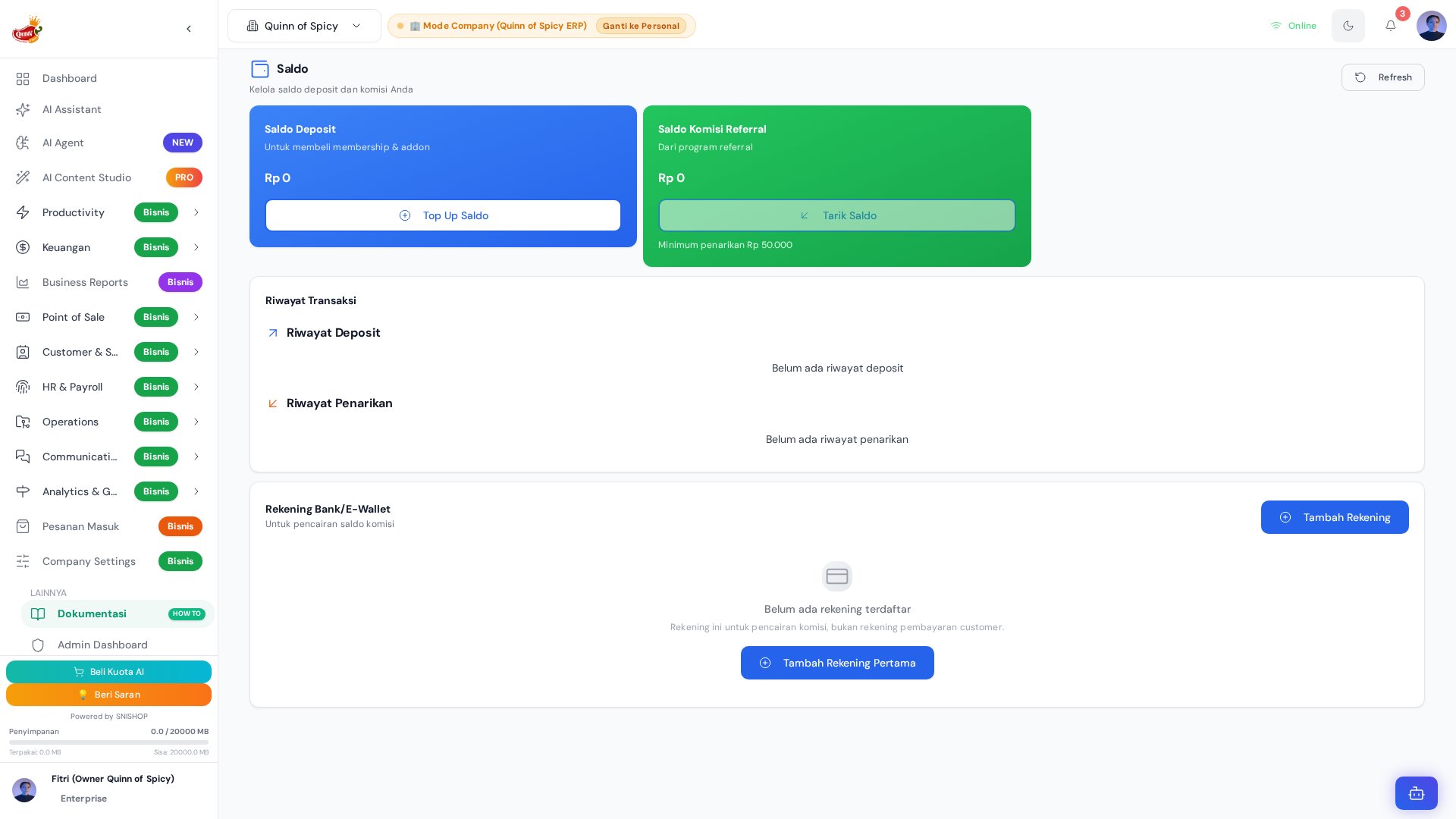Viewport: 1456px width, 819px height.
Task: Click the empty-state card icon above 'Belum ada rekening terdaftar'
Action: pos(837,576)
